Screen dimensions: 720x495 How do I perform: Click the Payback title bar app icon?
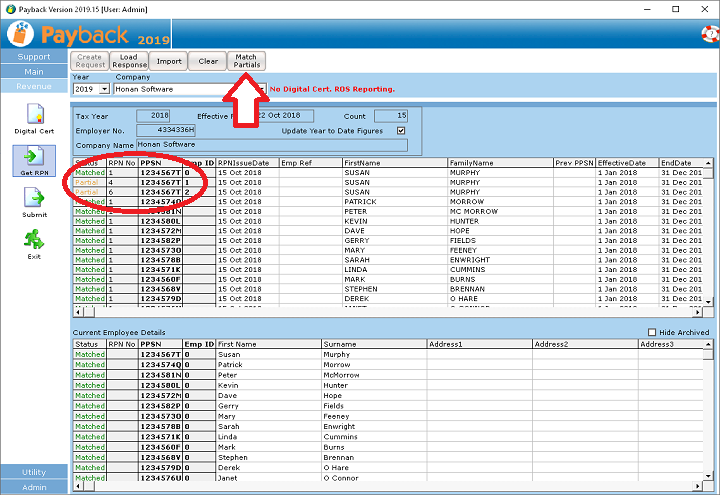pyautogui.click(x=11, y=9)
